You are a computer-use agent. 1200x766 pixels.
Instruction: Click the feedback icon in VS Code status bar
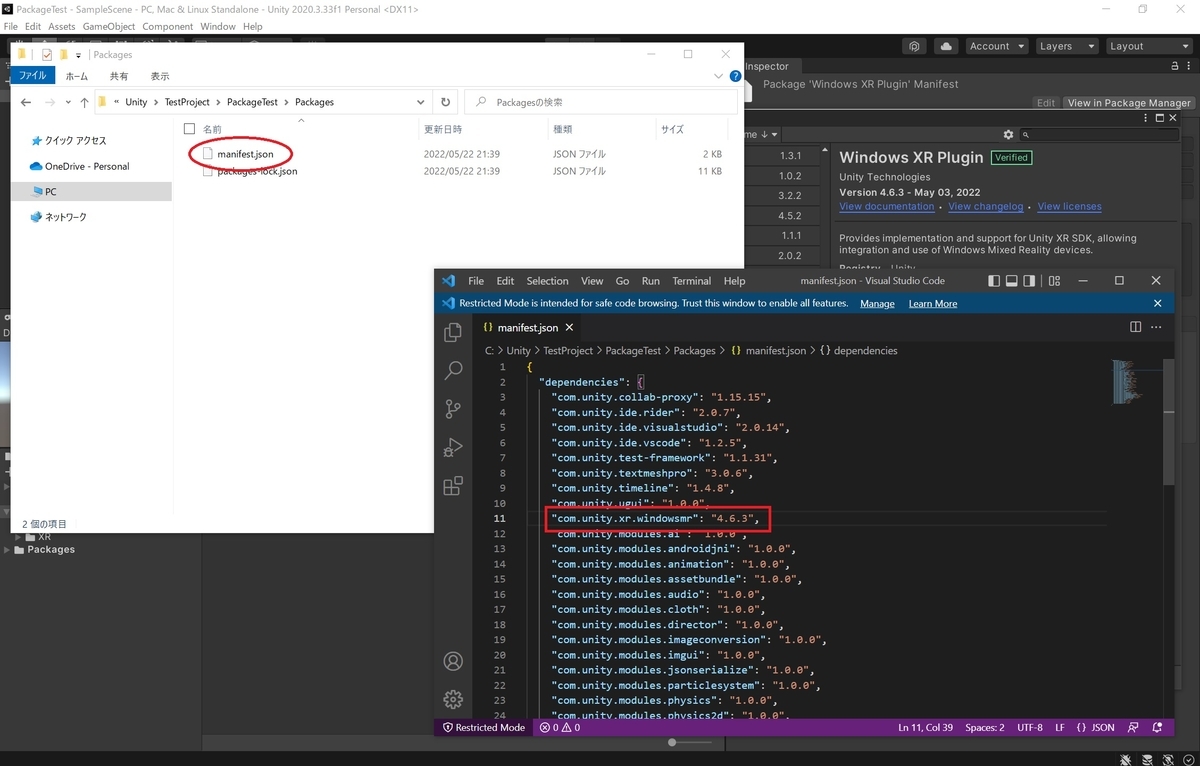click(x=1133, y=727)
